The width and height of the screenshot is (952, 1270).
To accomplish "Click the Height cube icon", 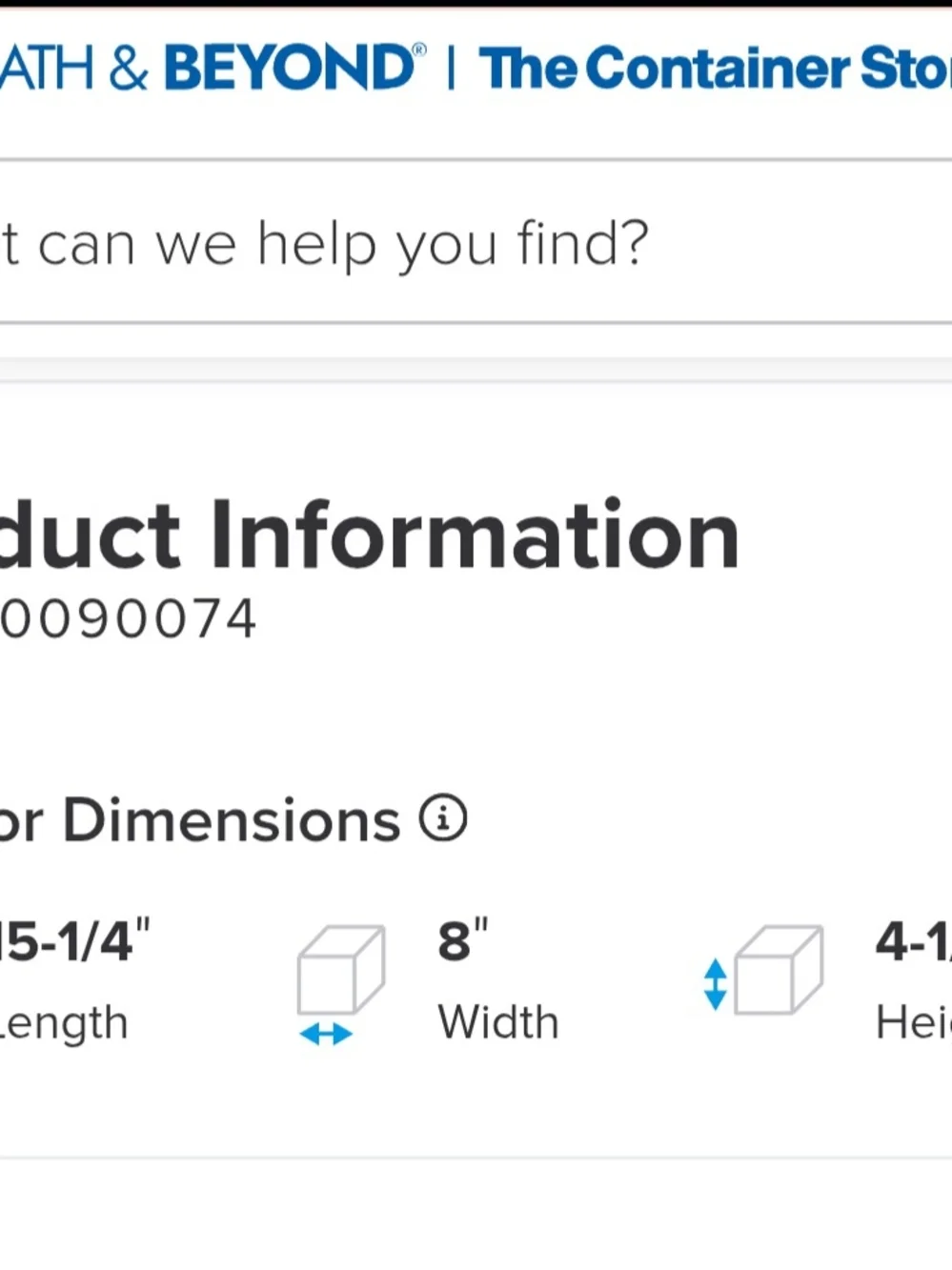I will coord(779,970).
